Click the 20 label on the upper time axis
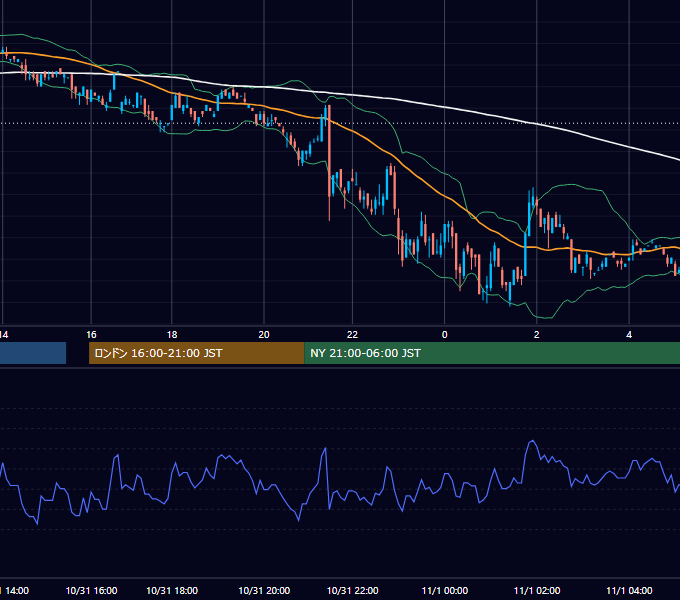 [x=264, y=335]
